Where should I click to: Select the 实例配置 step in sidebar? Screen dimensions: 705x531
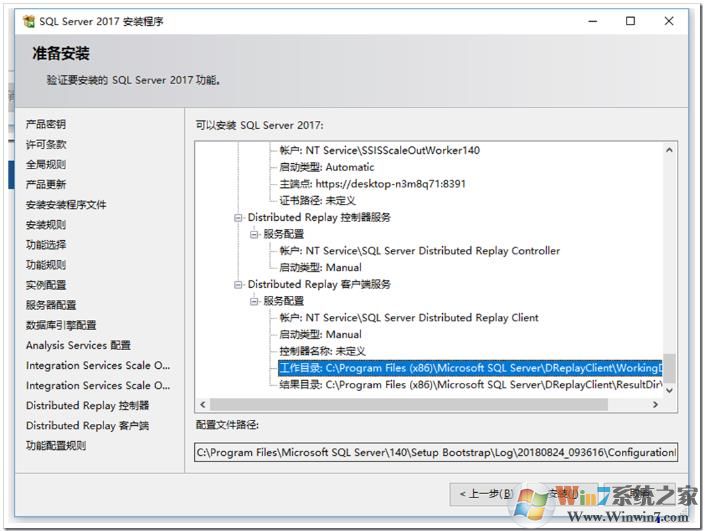46,285
